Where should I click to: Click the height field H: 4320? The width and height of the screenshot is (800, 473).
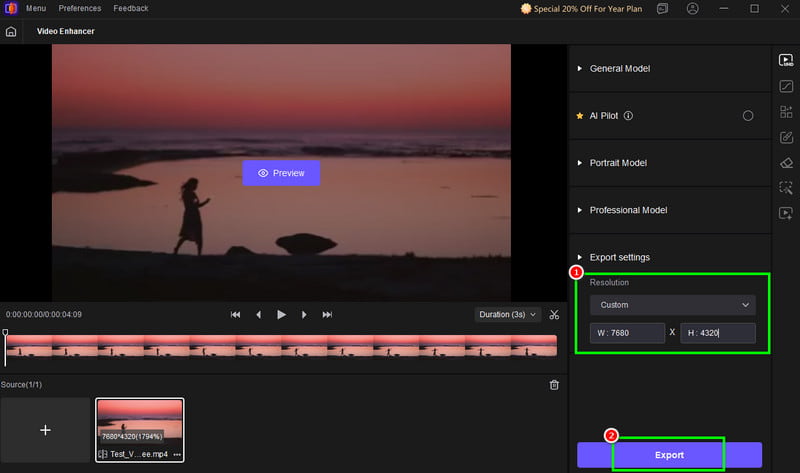718,333
